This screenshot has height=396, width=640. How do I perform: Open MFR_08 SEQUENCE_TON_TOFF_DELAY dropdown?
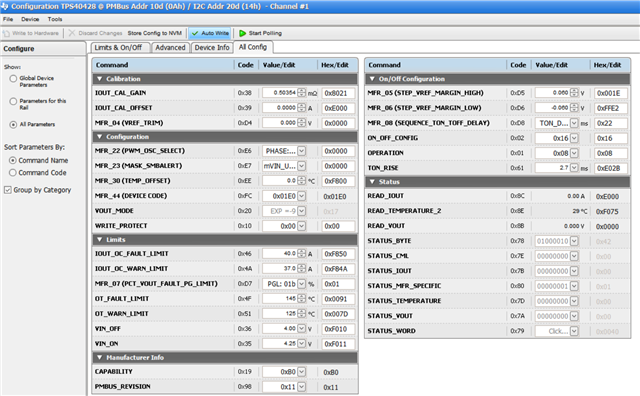[574, 123]
